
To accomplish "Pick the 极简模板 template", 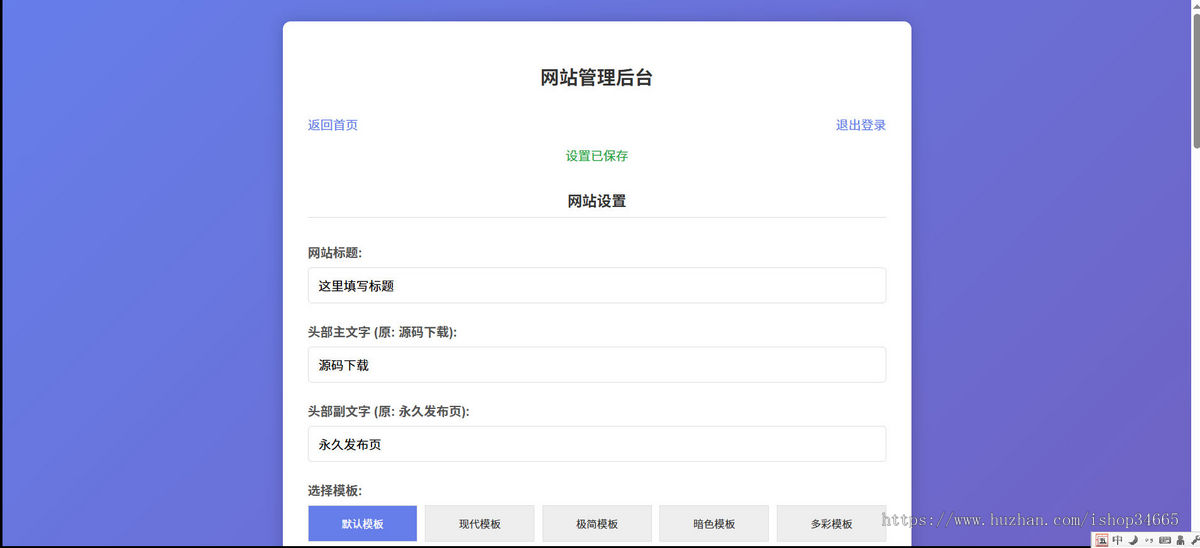I will [x=597, y=523].
